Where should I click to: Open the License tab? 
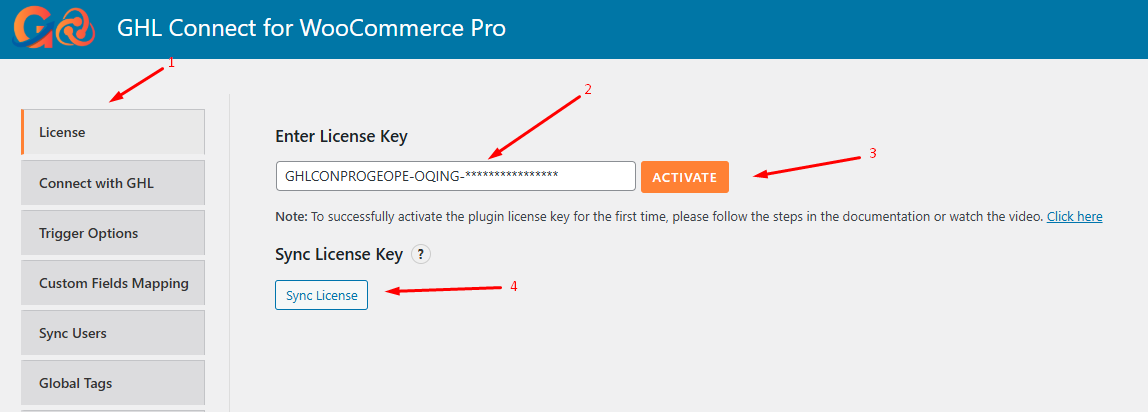pyautogui.click(x=112, y=132)
